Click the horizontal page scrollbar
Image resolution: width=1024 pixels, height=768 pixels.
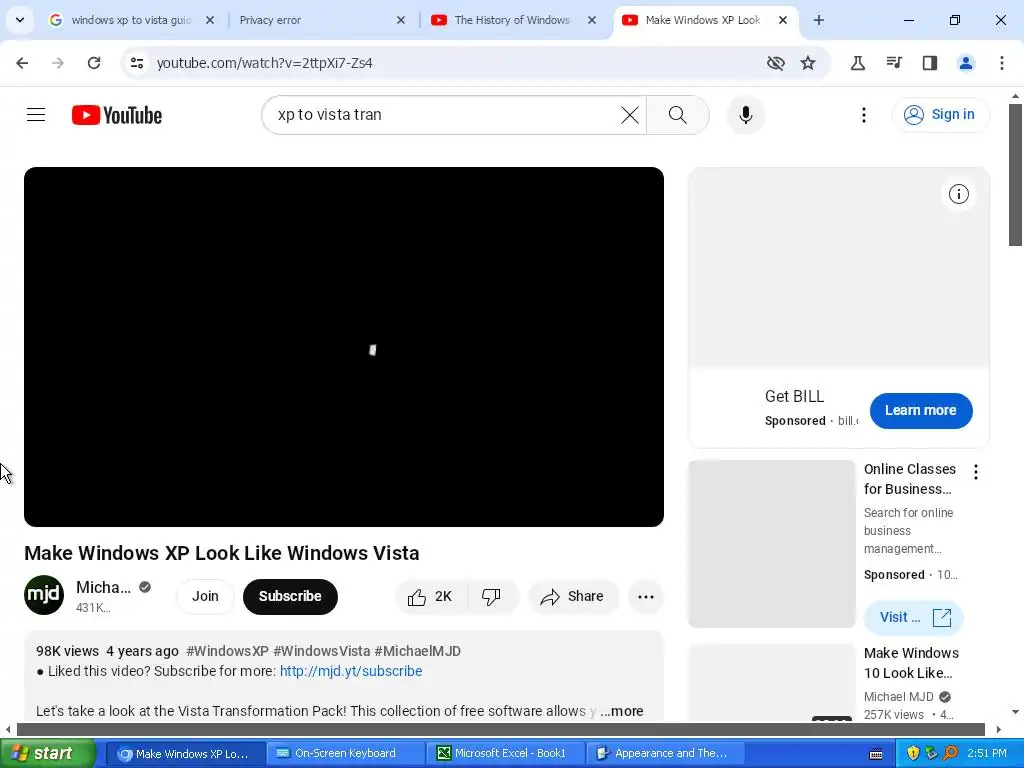point(500,729)
